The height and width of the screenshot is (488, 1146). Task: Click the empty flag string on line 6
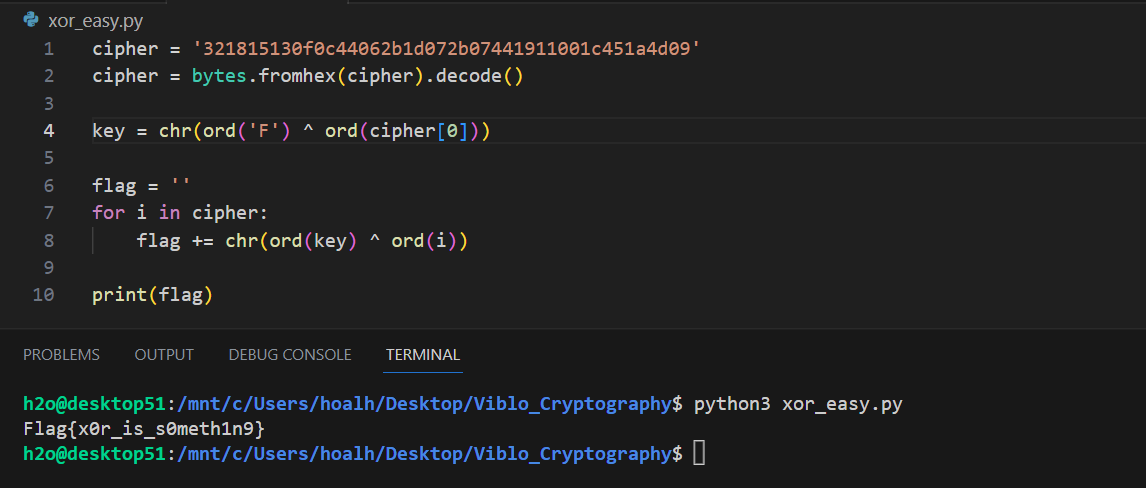point(178,186)
